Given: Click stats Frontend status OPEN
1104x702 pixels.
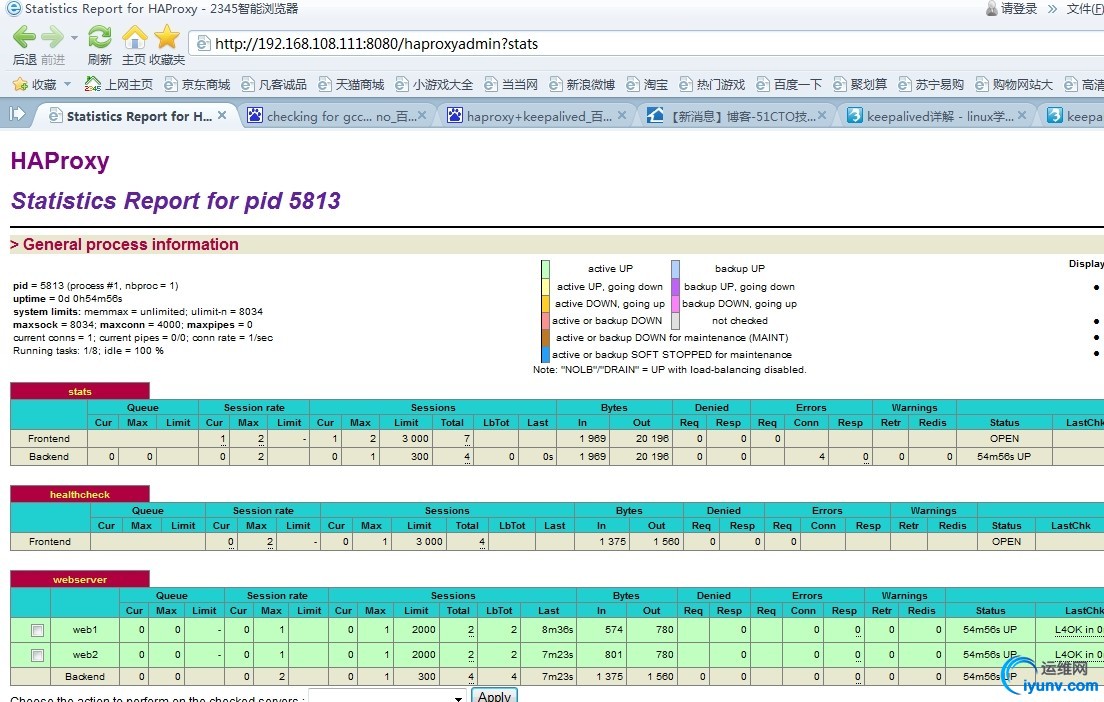Looking at the screenshot, I should tap(1004, 438).
